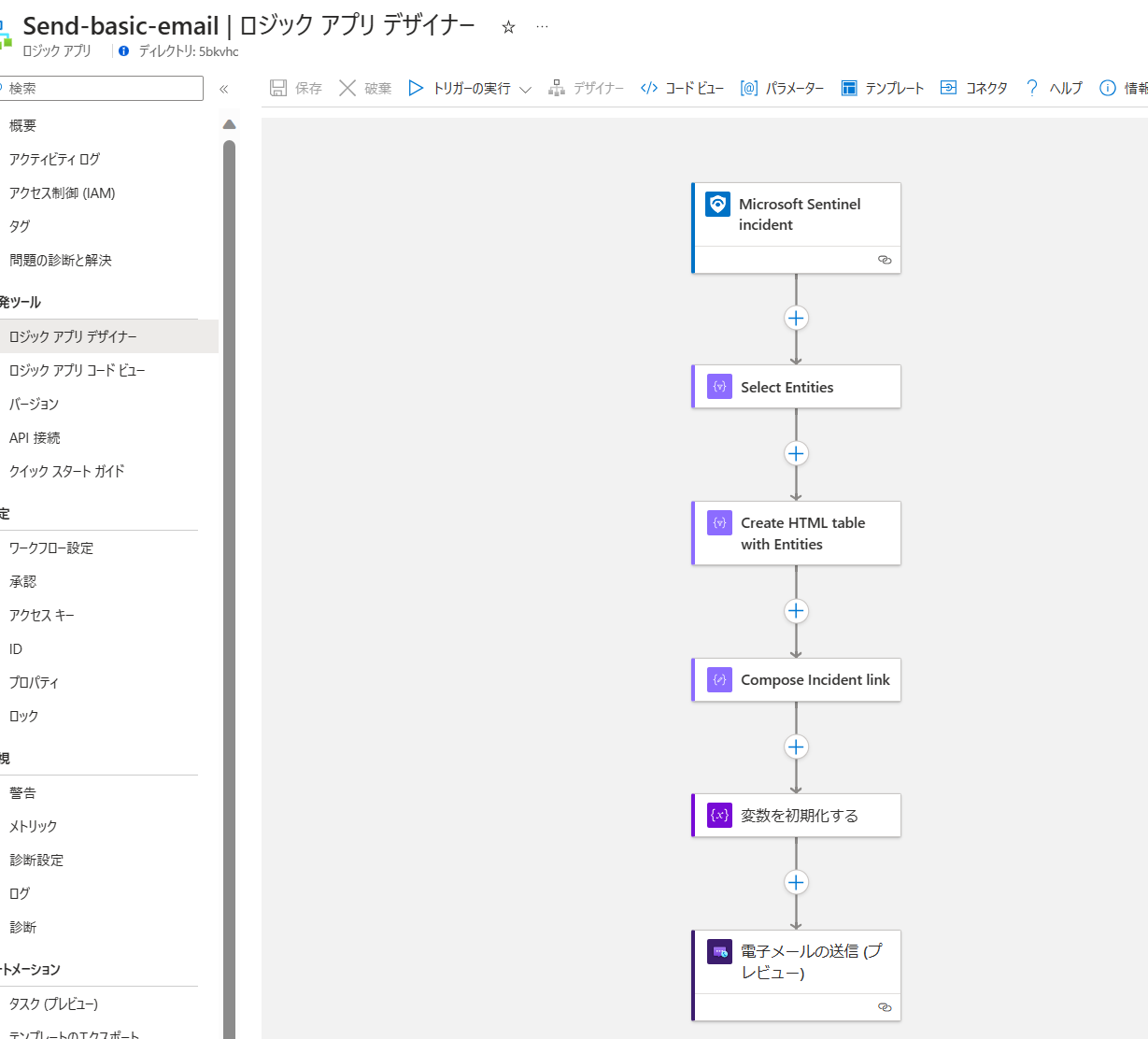
Task: Click the connection icon on Microsoft Sentinel incident card
Action: click(x=884, y=260)
